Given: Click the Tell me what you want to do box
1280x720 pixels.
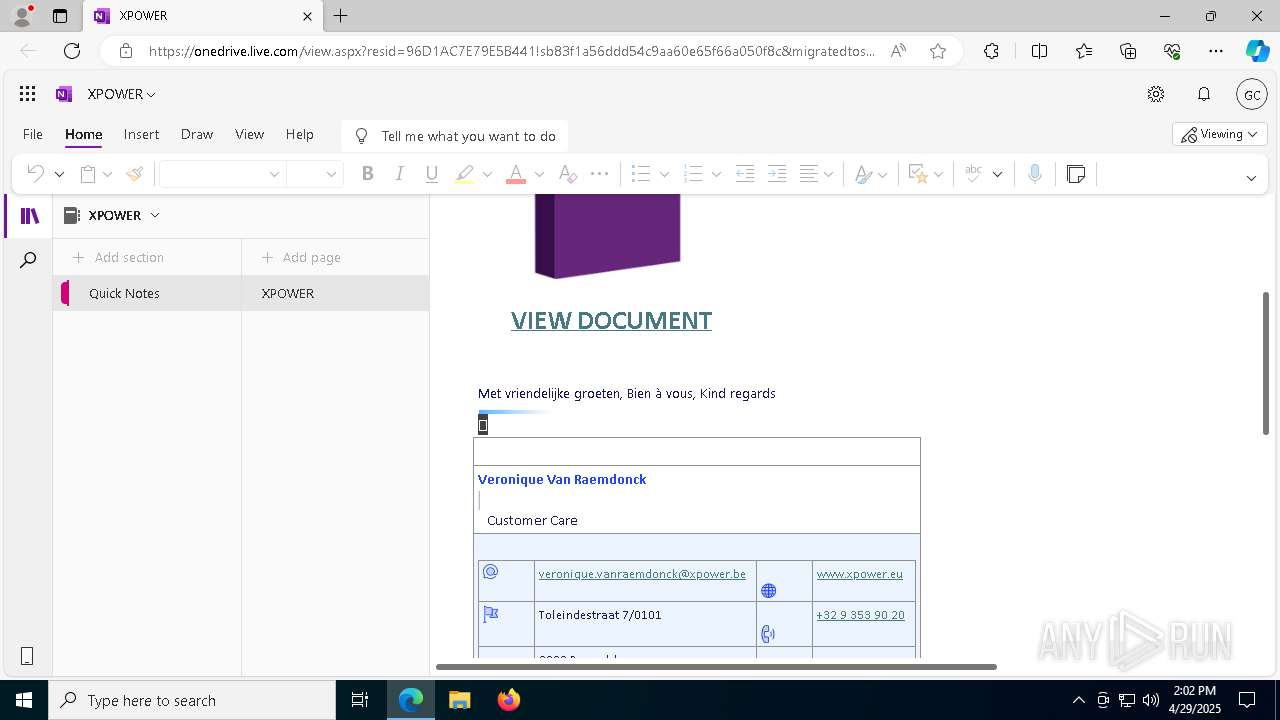Looking at the screenshot, I should point(455,136).
